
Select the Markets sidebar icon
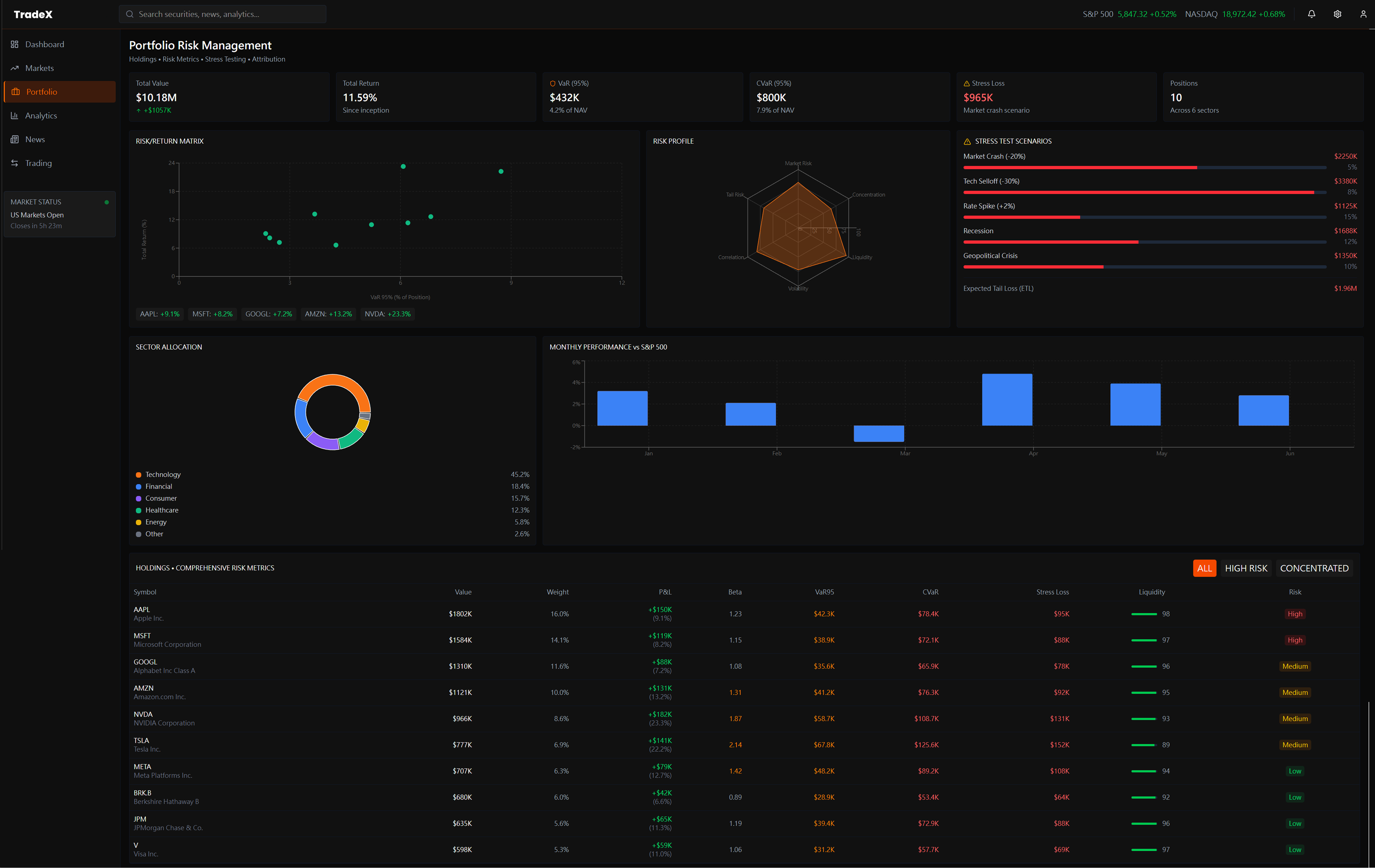(15, 67)
